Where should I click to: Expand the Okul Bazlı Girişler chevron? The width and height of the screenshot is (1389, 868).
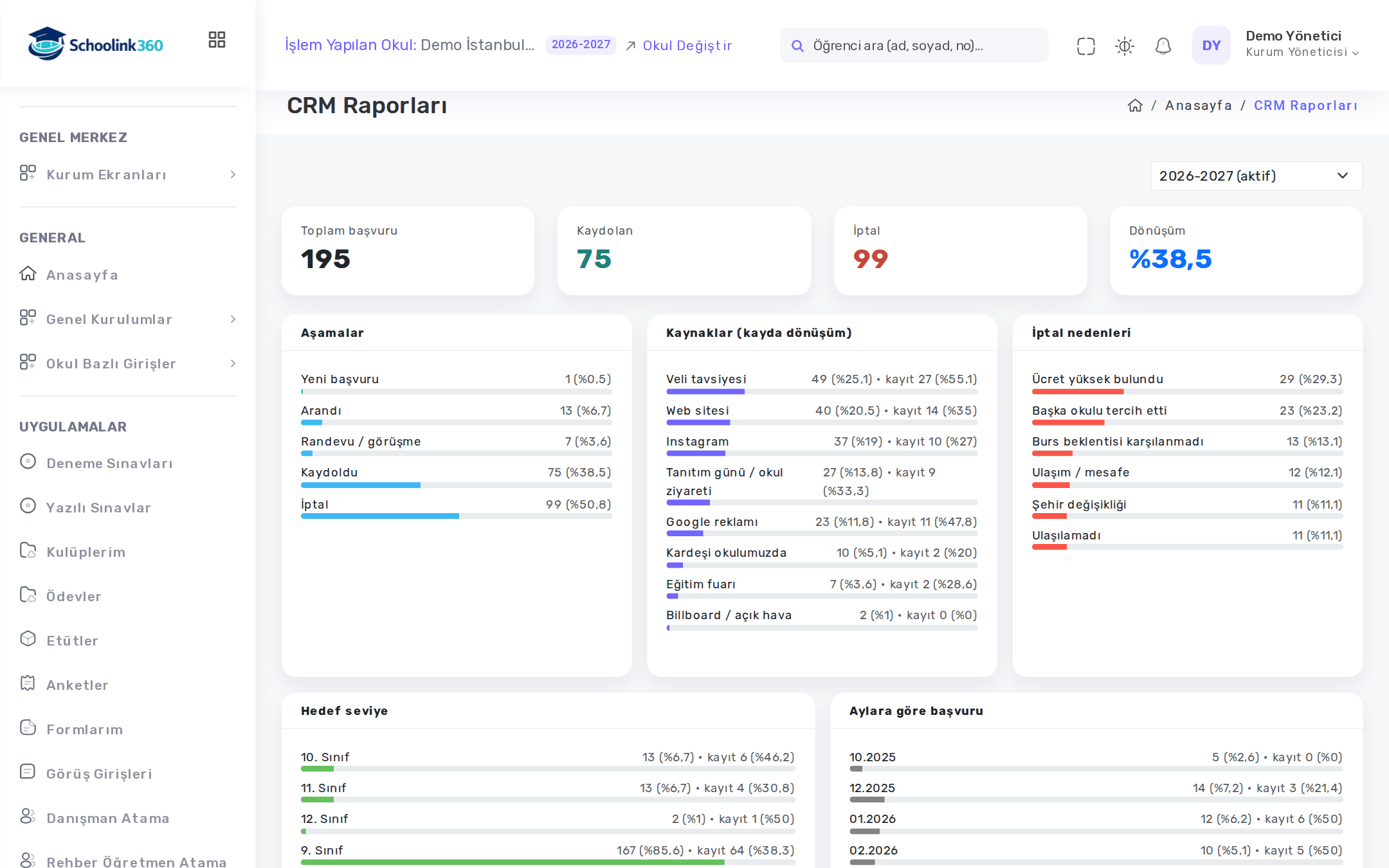233,364
